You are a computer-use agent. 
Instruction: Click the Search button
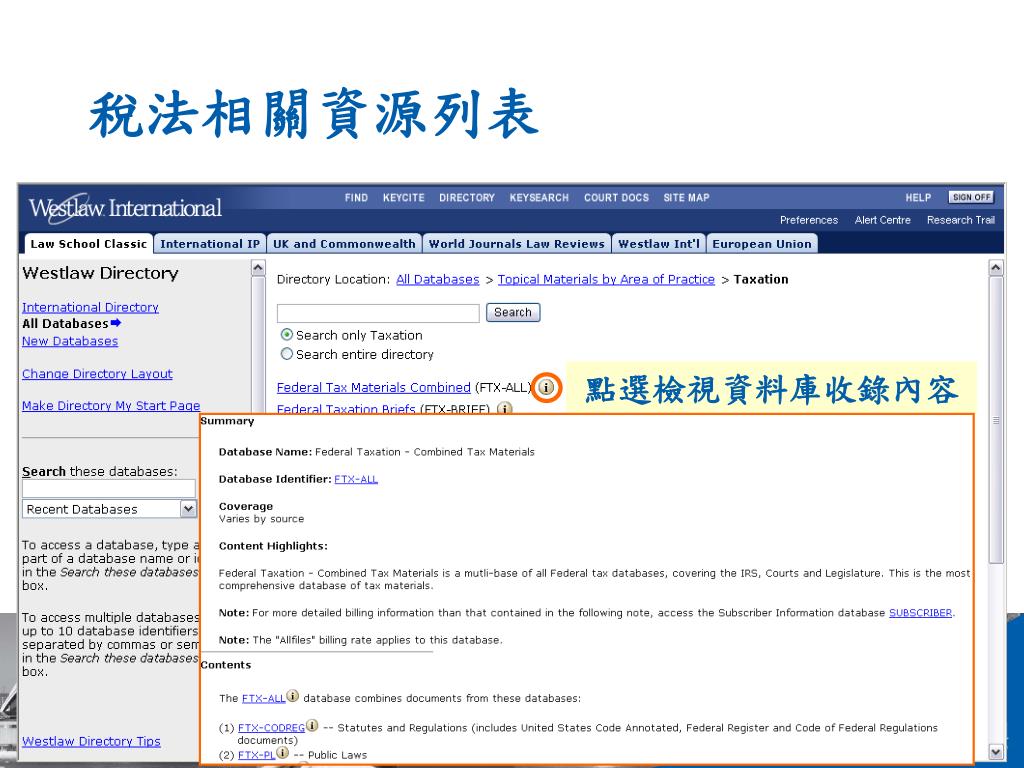coord(513,312)
